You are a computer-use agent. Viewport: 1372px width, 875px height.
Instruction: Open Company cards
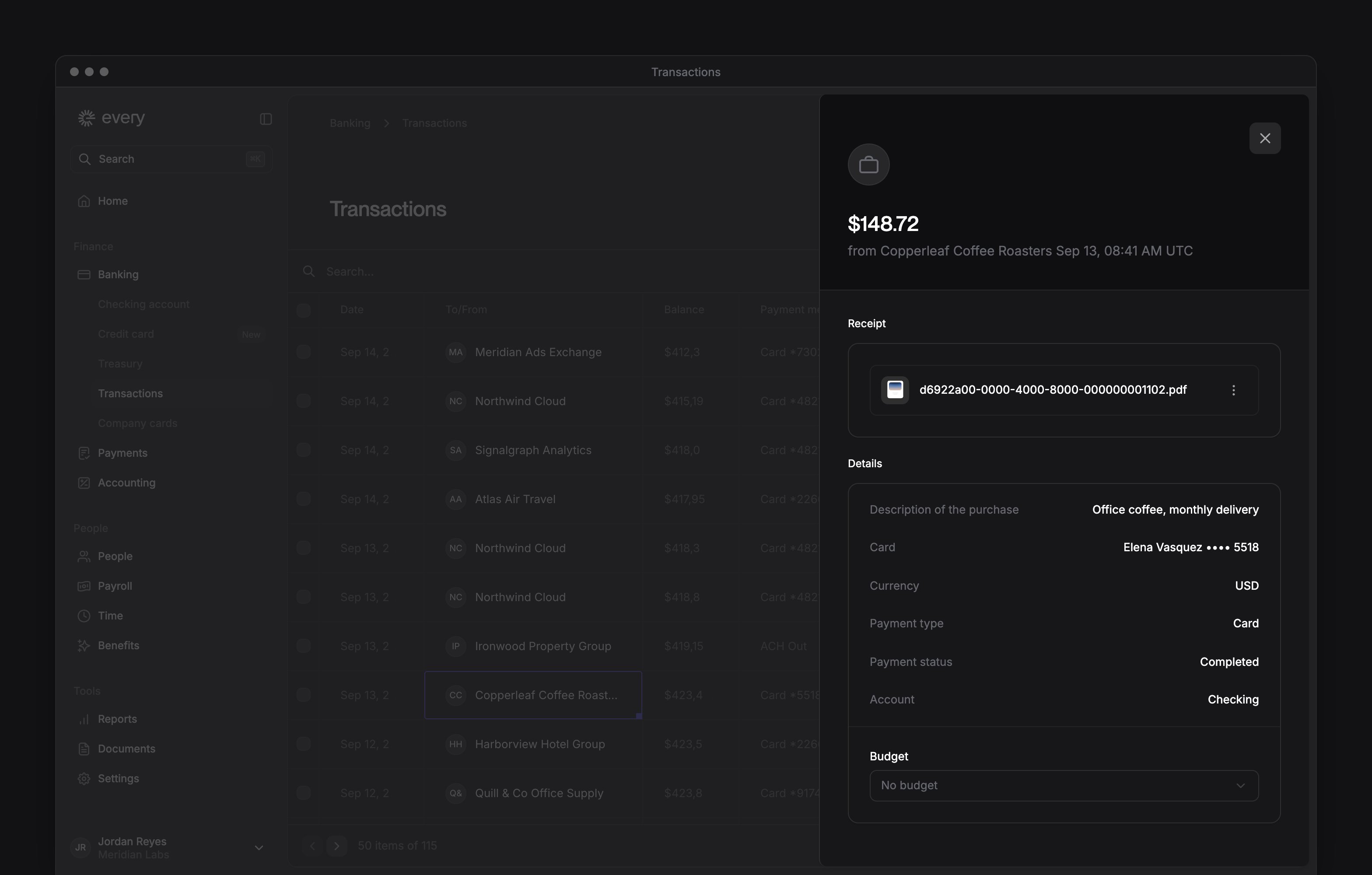tap(137, 423)
